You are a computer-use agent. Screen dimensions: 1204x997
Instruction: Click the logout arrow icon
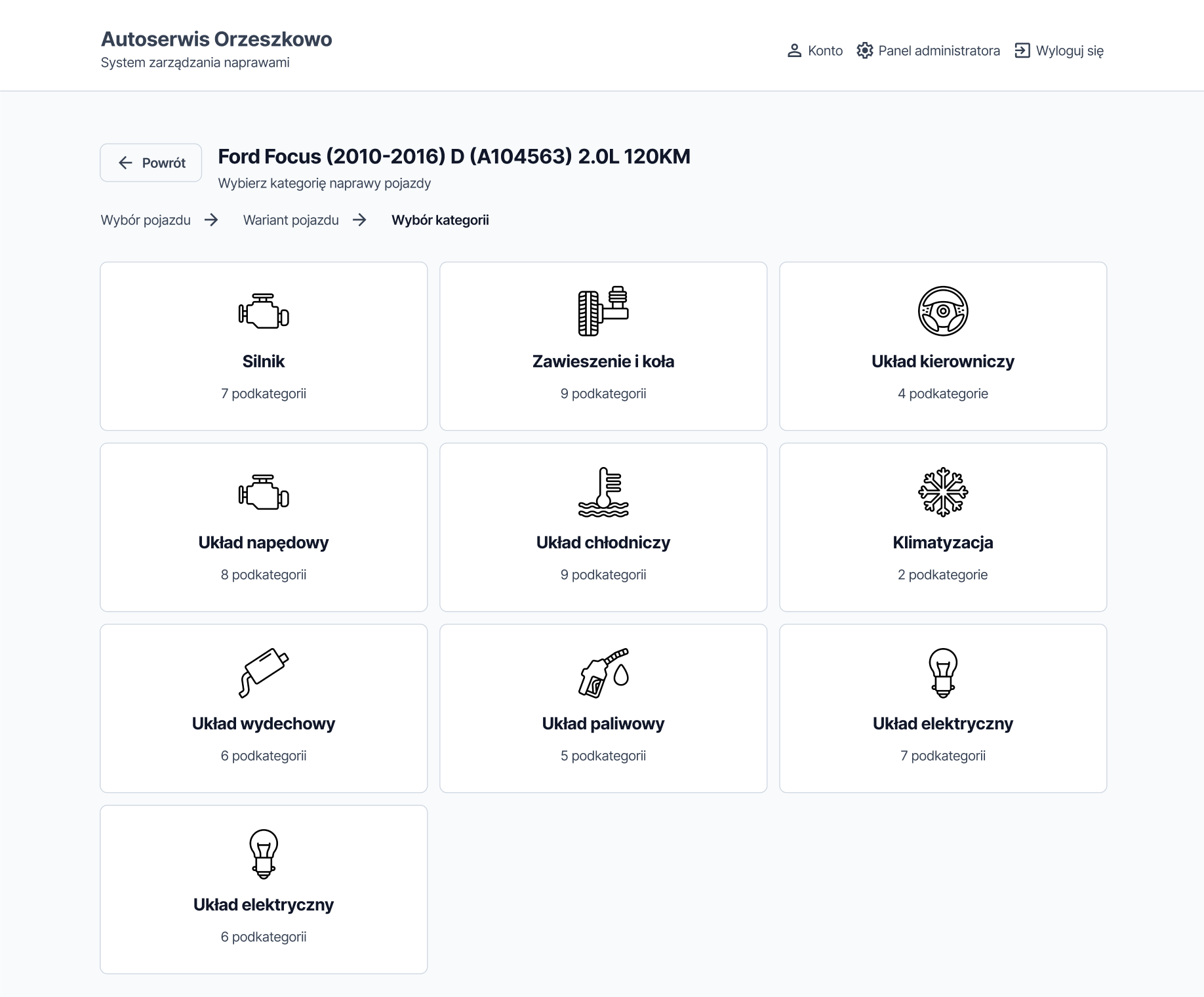tap(1022, 51)
